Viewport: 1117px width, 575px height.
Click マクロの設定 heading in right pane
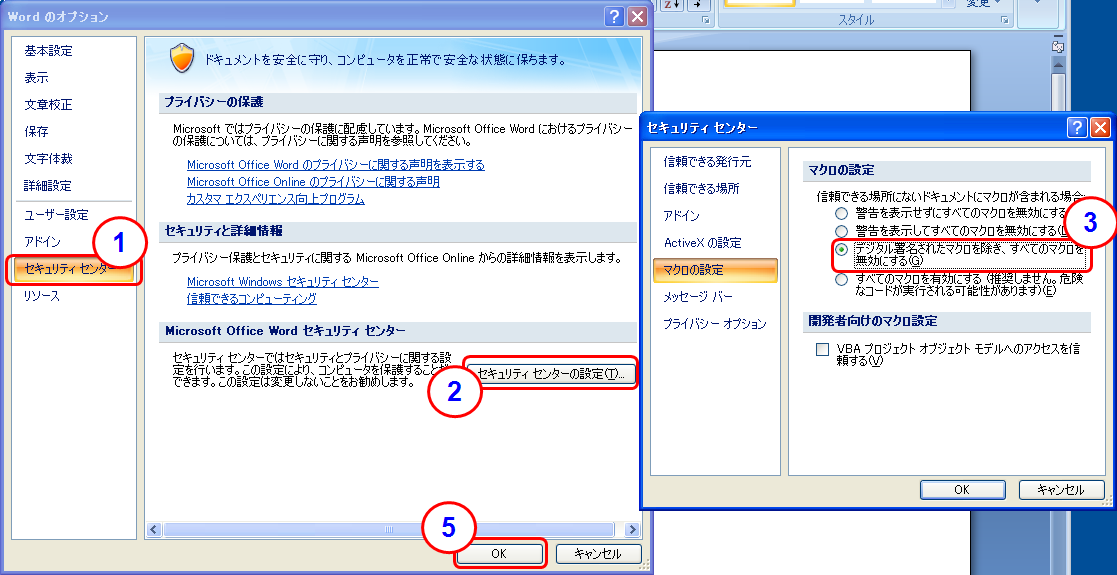pyautogui.click(x=841, y=170)
